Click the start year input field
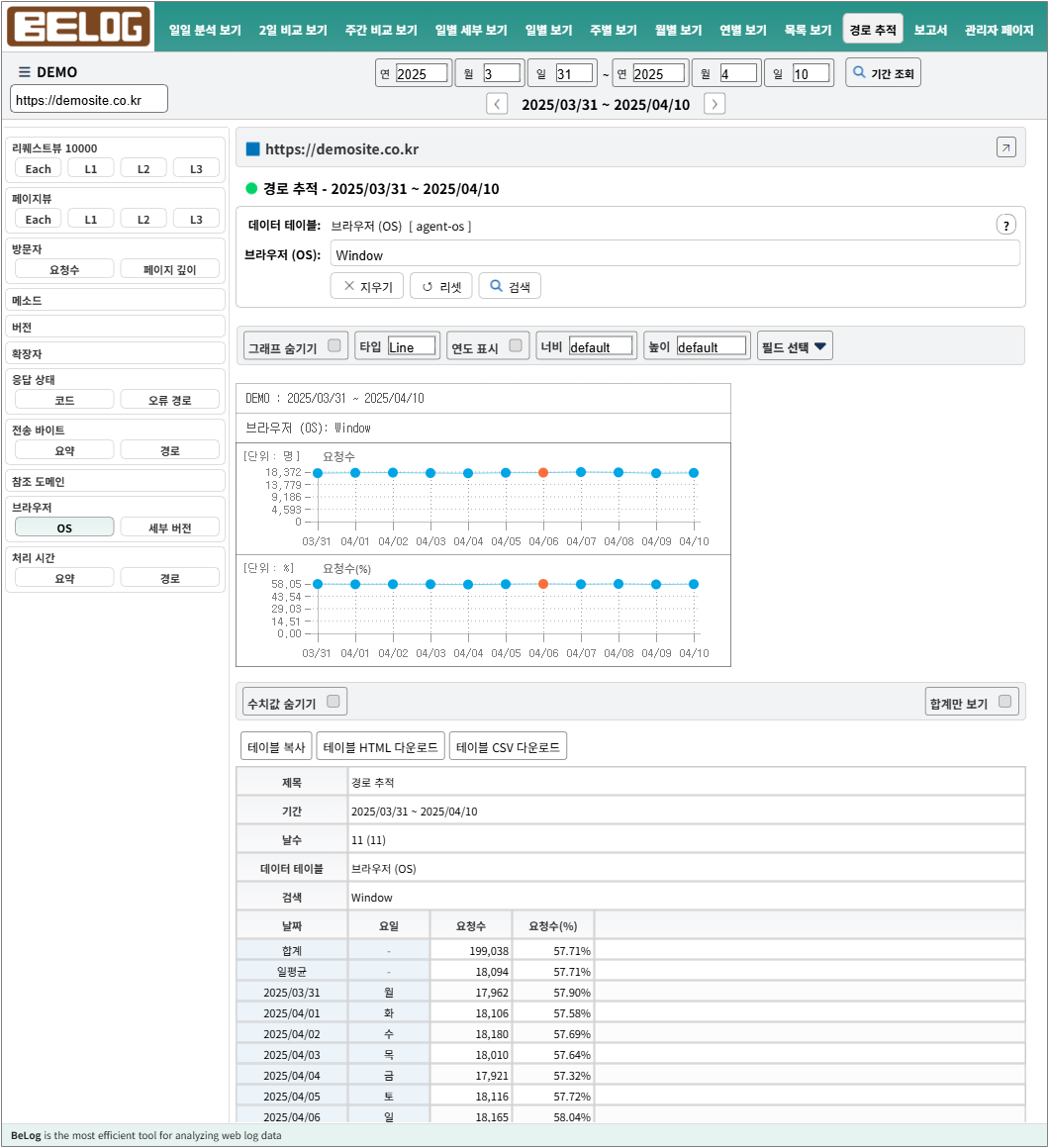Image resolution: width=1049 pixels, height=1148 pixels. [422, 73]
